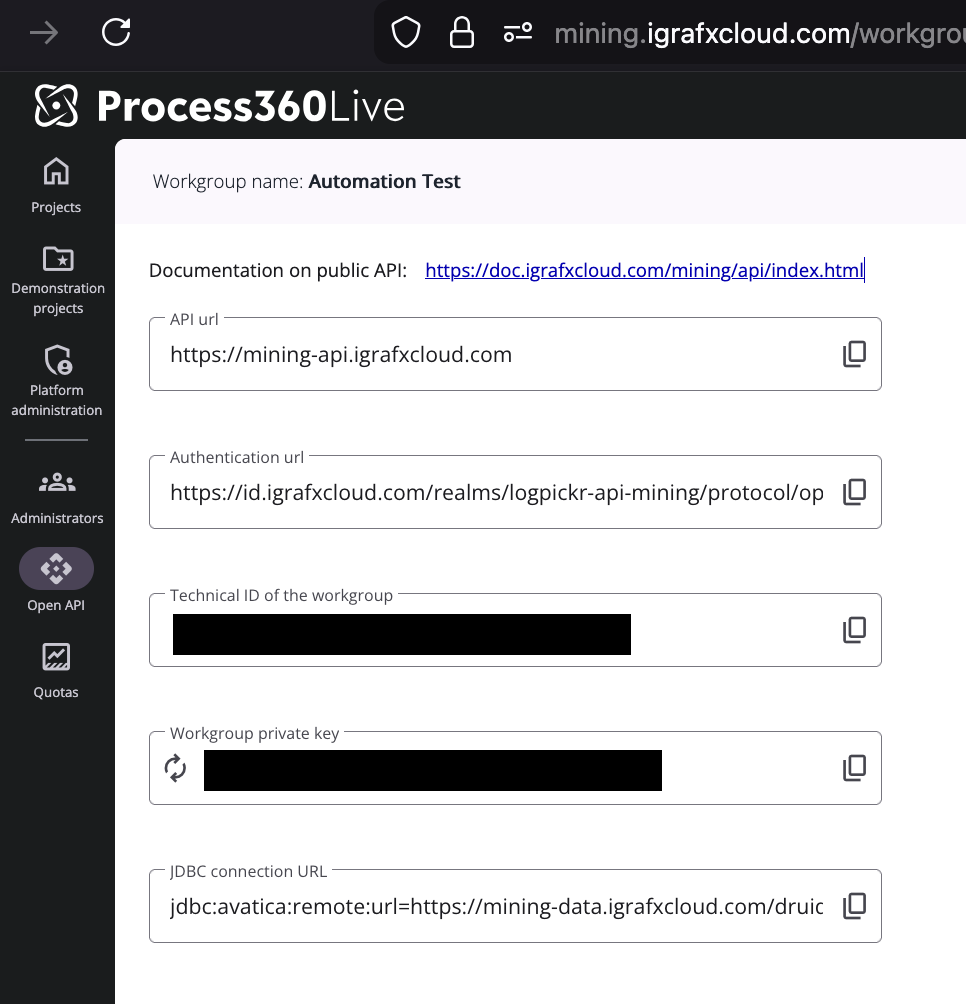Copy the workgroup Technical ID
The image size is (966, 1004).
[x=855, y=630]
